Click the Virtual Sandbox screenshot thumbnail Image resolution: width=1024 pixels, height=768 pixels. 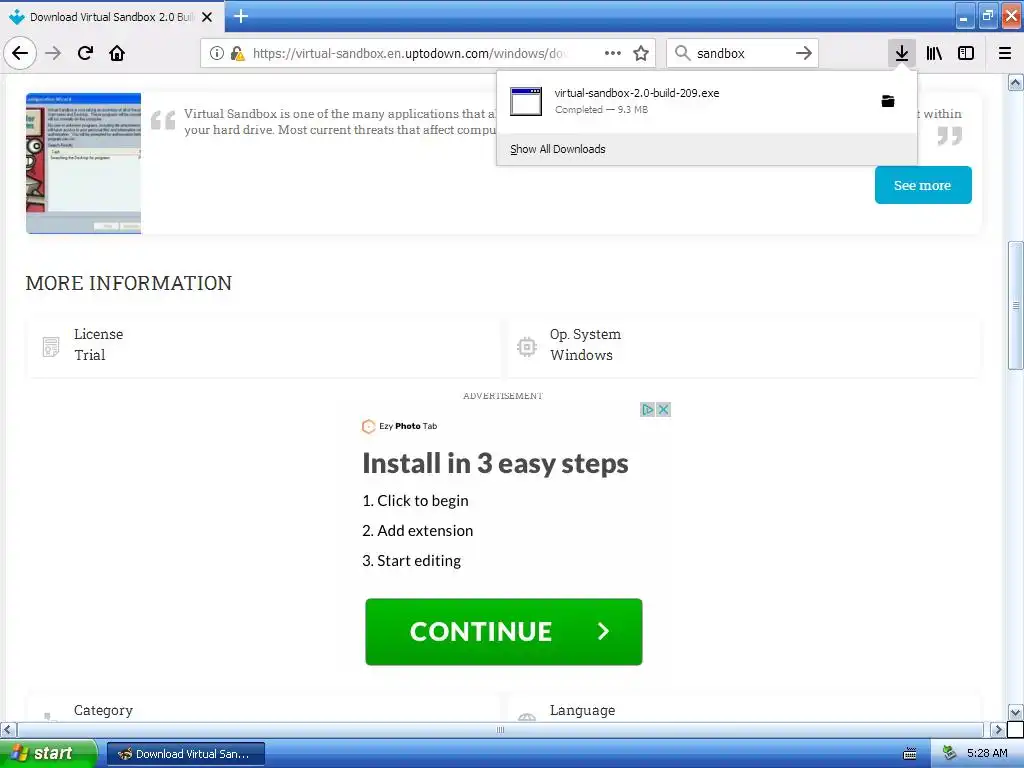click(84, 163)
